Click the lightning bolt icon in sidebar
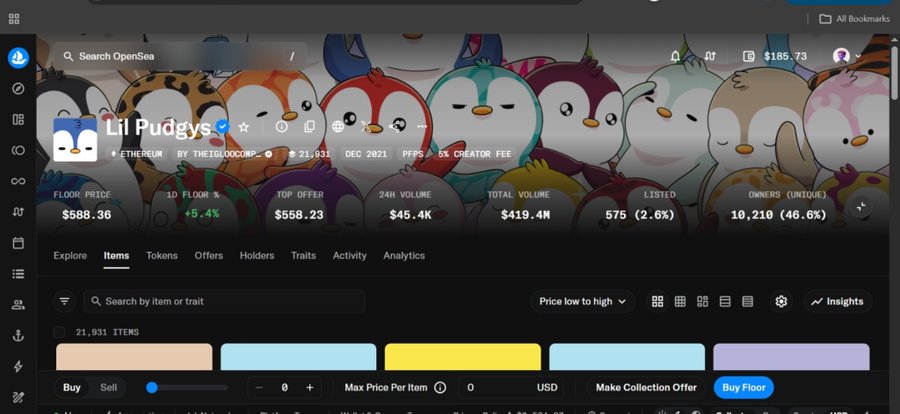The height and width of the screenshot is (414, 900). 18,366
